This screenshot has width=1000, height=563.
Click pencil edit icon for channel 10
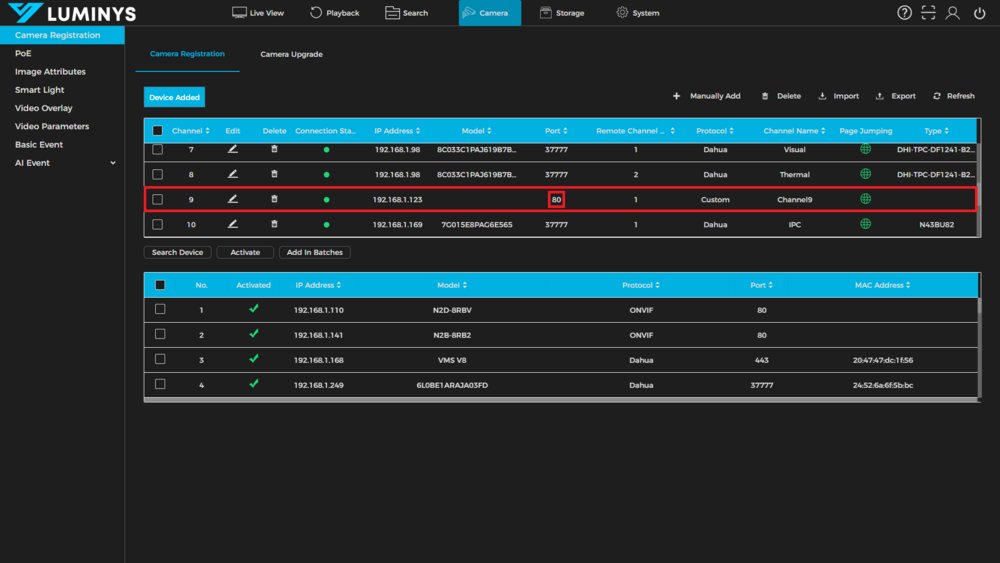coord(233,224)
